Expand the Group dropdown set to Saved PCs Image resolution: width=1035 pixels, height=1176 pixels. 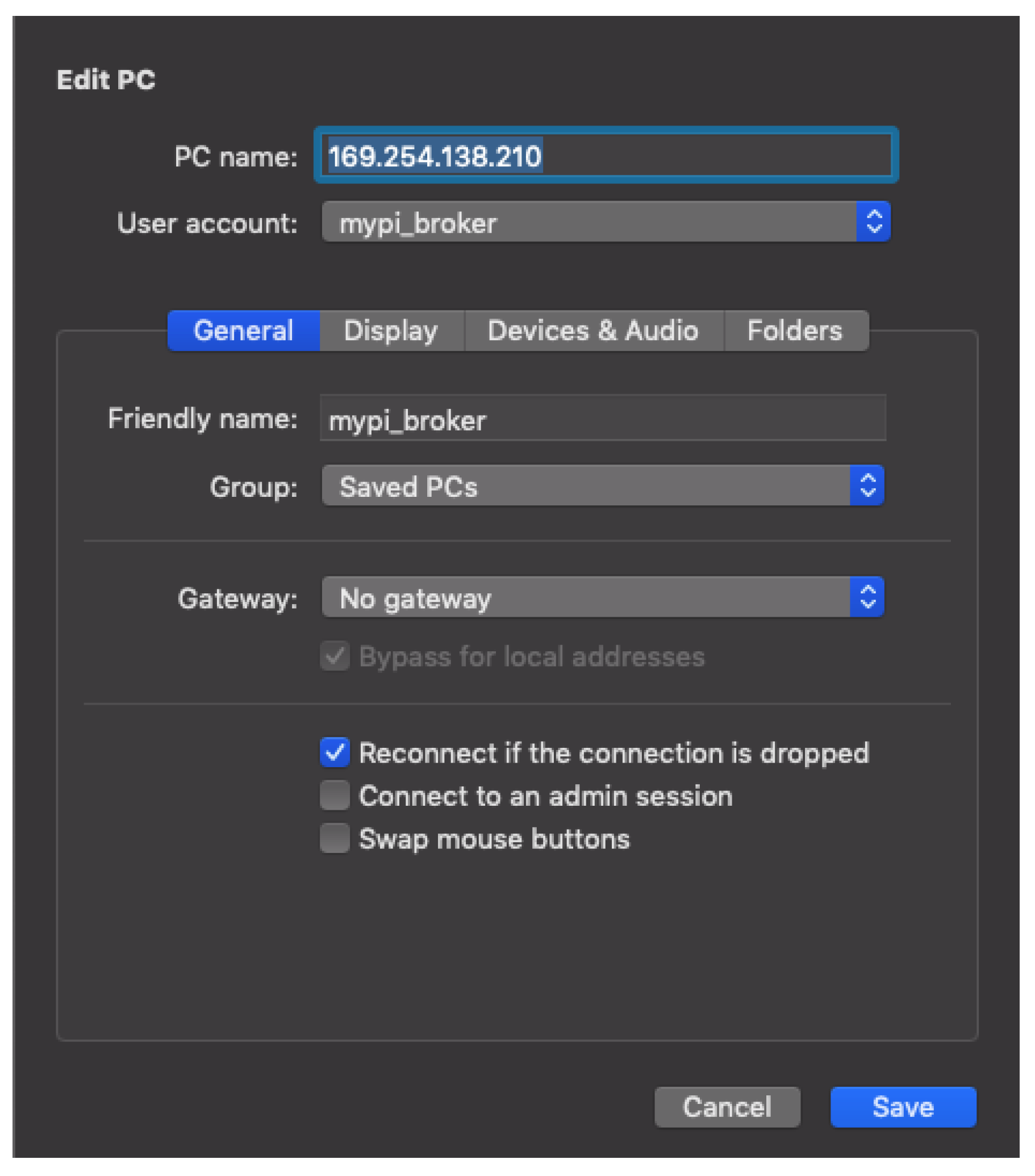pos(585,486)
